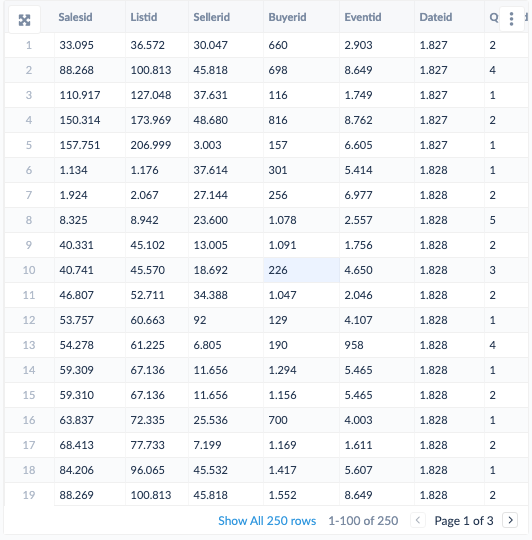Sort by the Sellerid column header
Viewport: 532px width, 540px height.
coord(211,17)
